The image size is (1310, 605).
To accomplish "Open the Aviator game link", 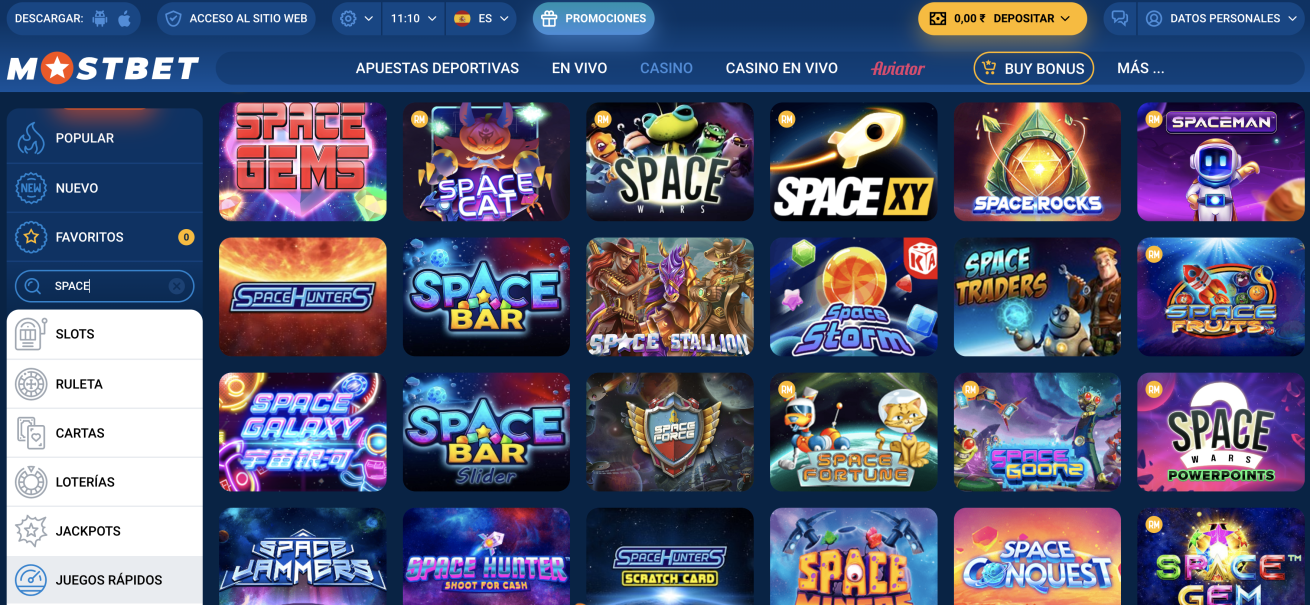I will (x=898, y=68).
